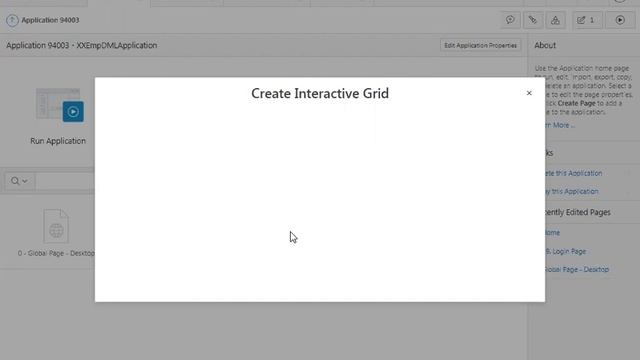Click the About panel heading
The width and height of the screenshot is (640, 360).
coord(545,45)
